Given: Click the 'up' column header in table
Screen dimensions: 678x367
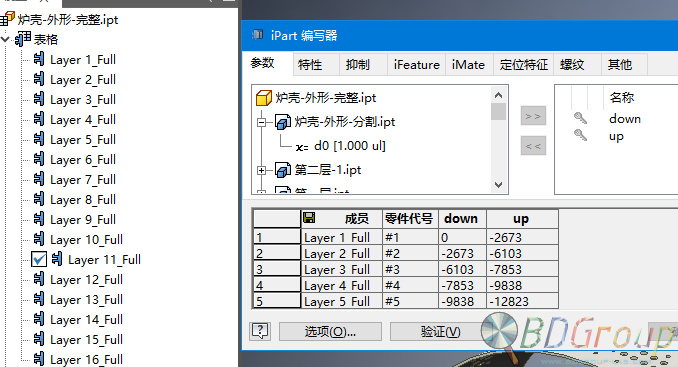Looking at the screenshot, I should (522, 219).
